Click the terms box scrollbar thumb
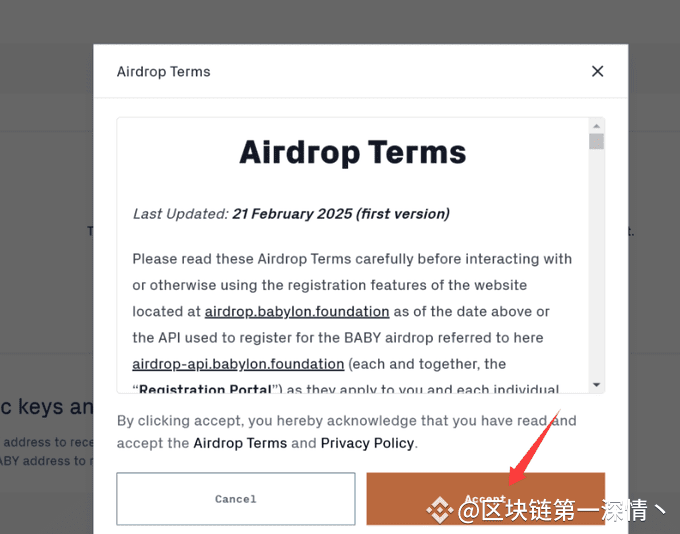 pyautogui.click(x=596, y=141)
